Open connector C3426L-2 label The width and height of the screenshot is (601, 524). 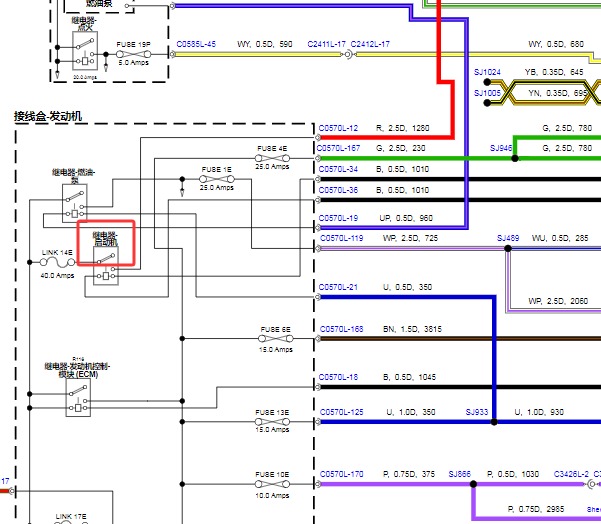[x=571, y=474]
